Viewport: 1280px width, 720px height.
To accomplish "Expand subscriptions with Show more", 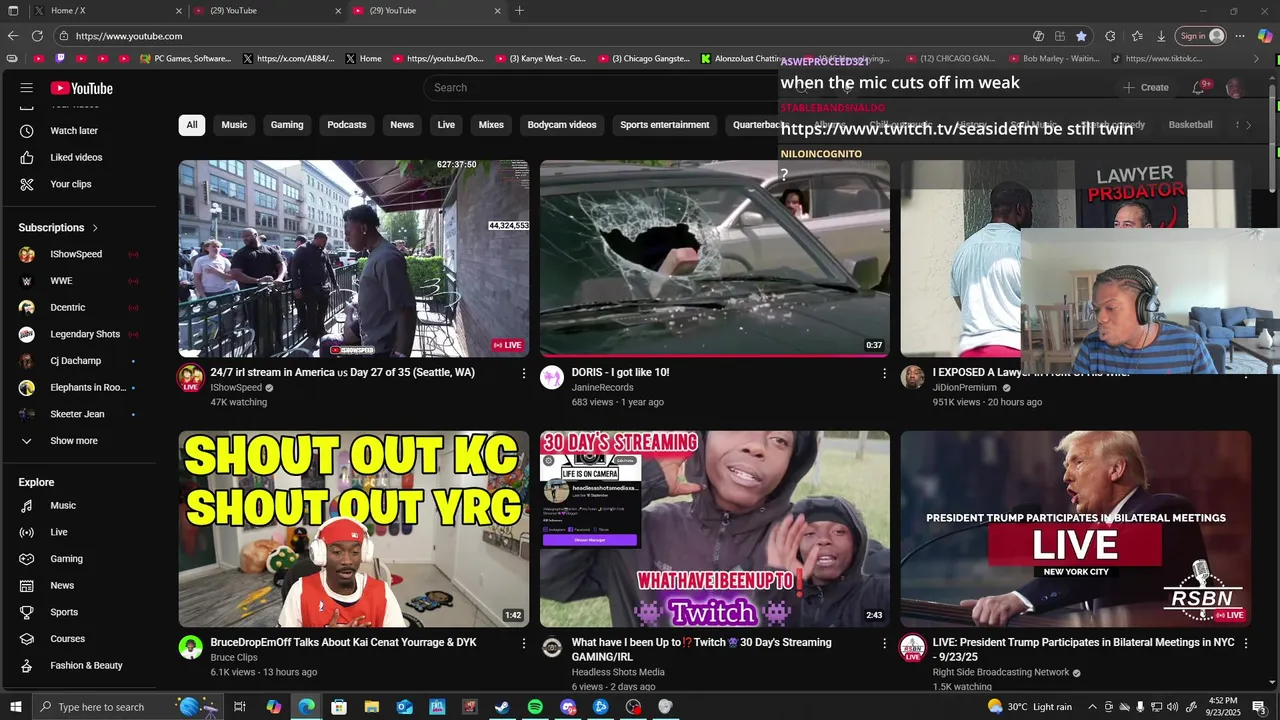I will [74, 441].
